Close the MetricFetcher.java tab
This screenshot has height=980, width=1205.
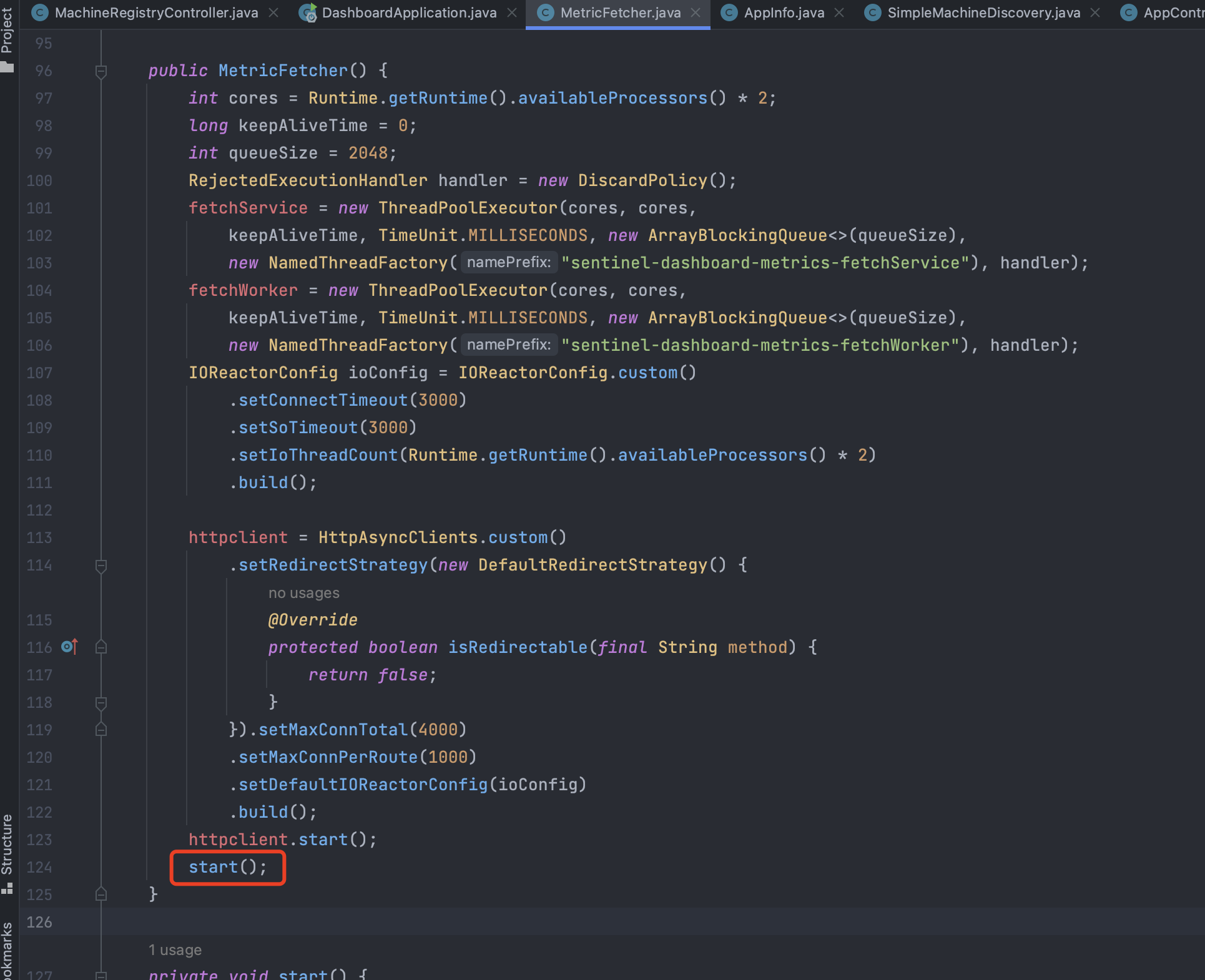(696, 12)
